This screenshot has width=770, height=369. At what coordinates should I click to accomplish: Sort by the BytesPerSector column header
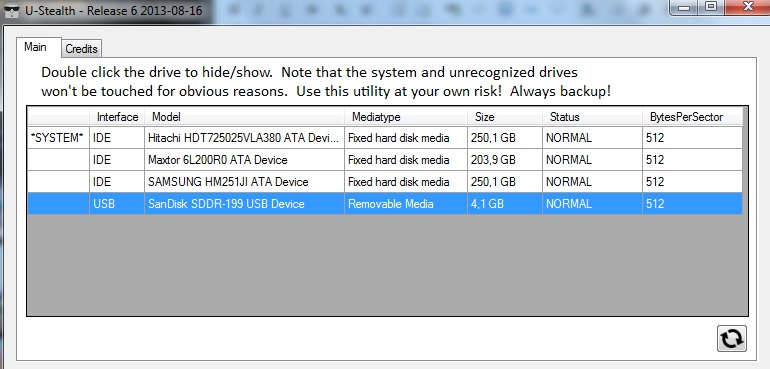click(x=692, y=117)
